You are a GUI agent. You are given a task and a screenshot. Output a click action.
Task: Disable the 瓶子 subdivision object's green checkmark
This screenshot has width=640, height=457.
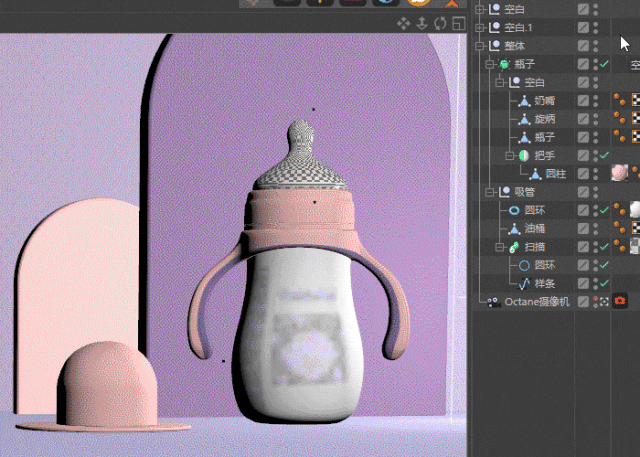(x=604, y=64)
